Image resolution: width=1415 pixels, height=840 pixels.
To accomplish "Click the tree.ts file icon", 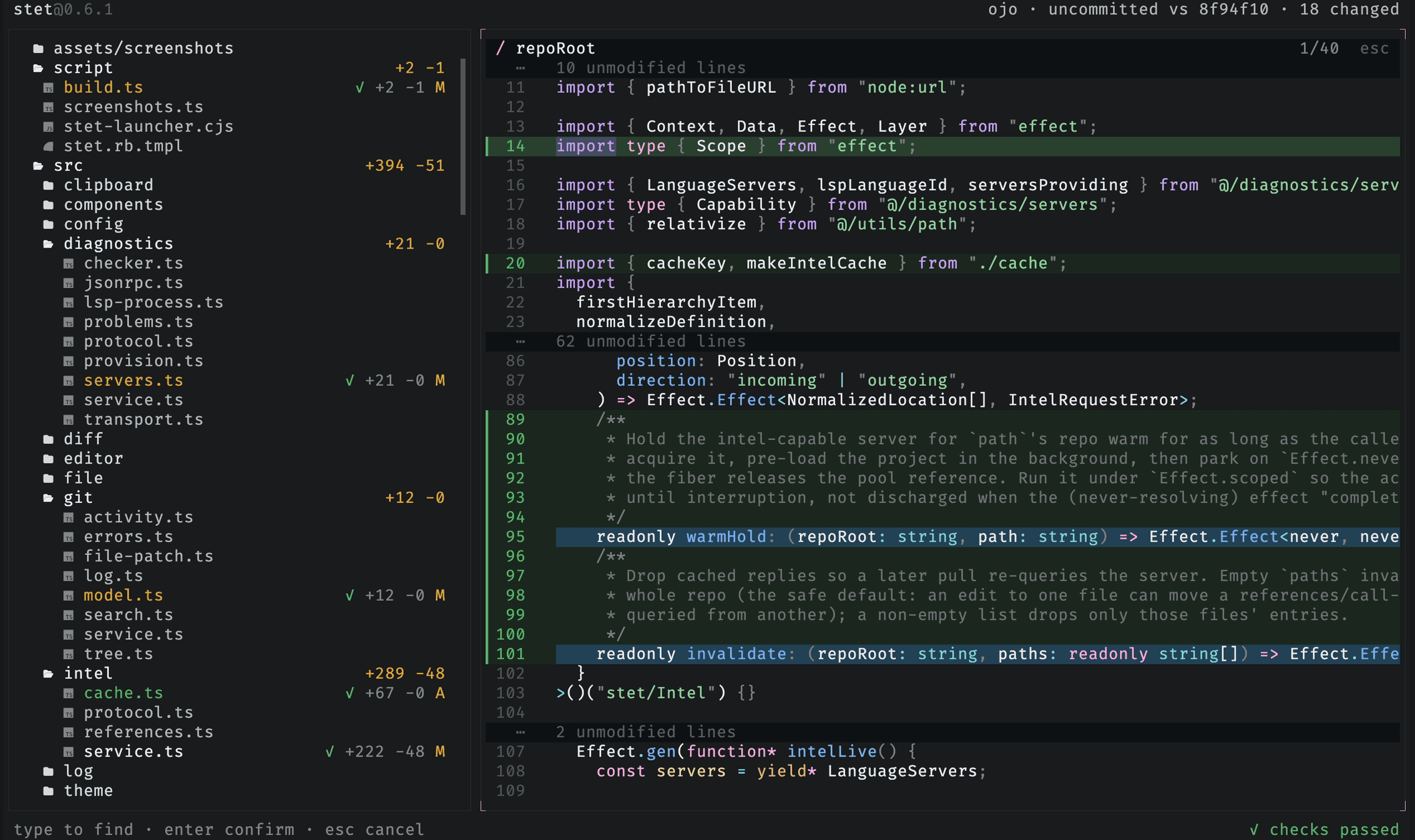I will click(69, 654).
